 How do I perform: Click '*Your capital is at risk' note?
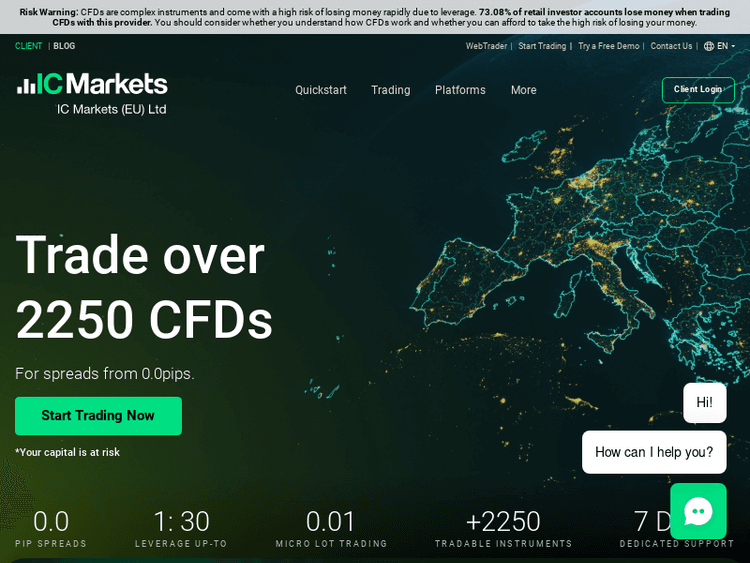pyautogui.click(x=67, y=452)
